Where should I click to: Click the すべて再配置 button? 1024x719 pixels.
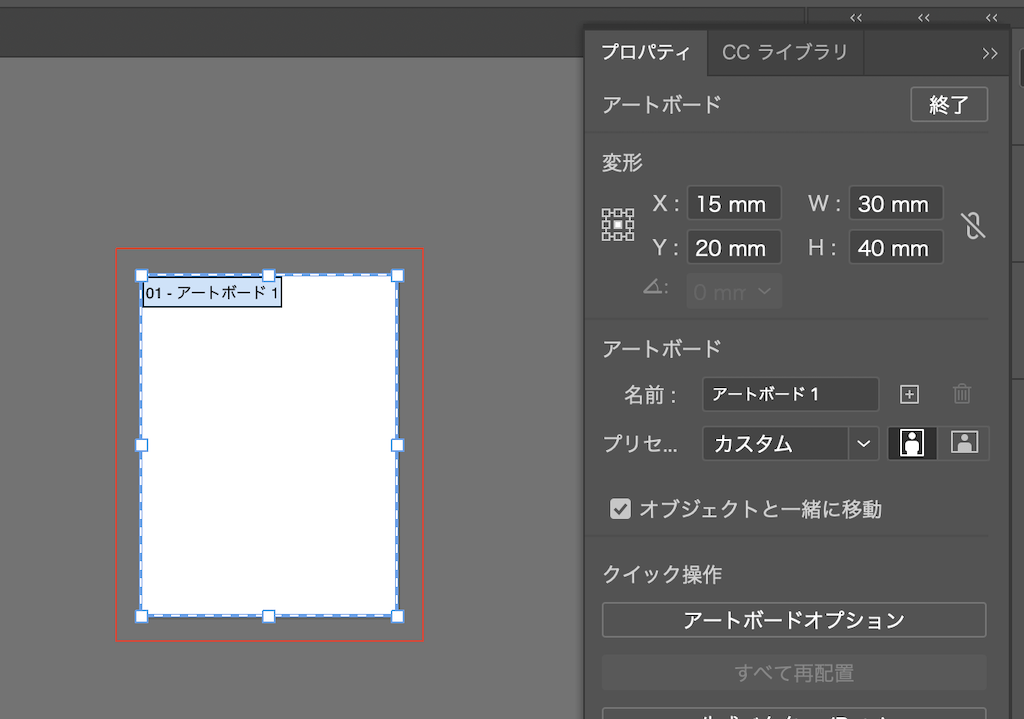[793, 673]
